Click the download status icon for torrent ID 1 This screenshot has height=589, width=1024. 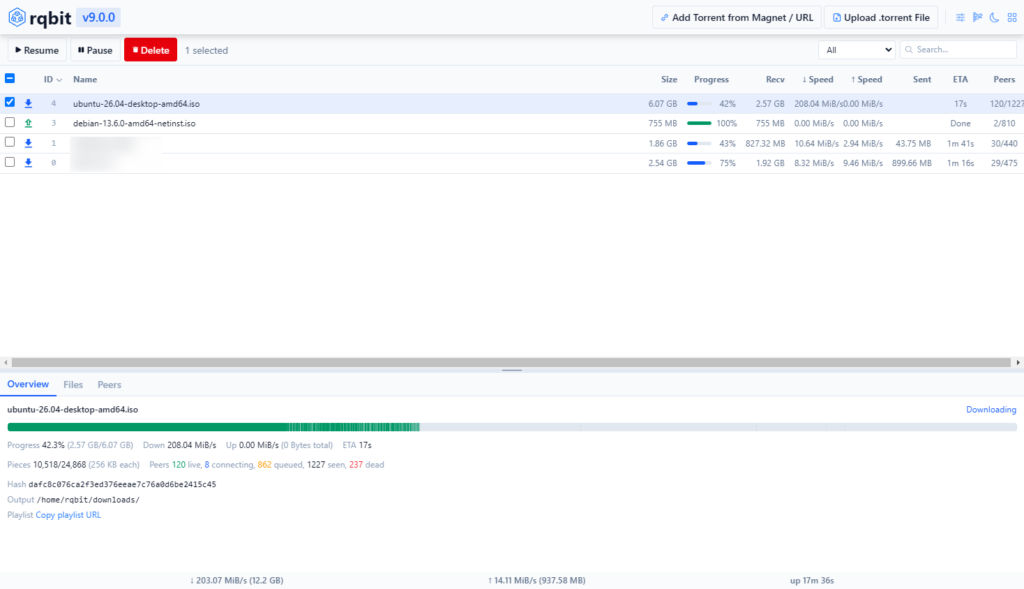point(28,143)
